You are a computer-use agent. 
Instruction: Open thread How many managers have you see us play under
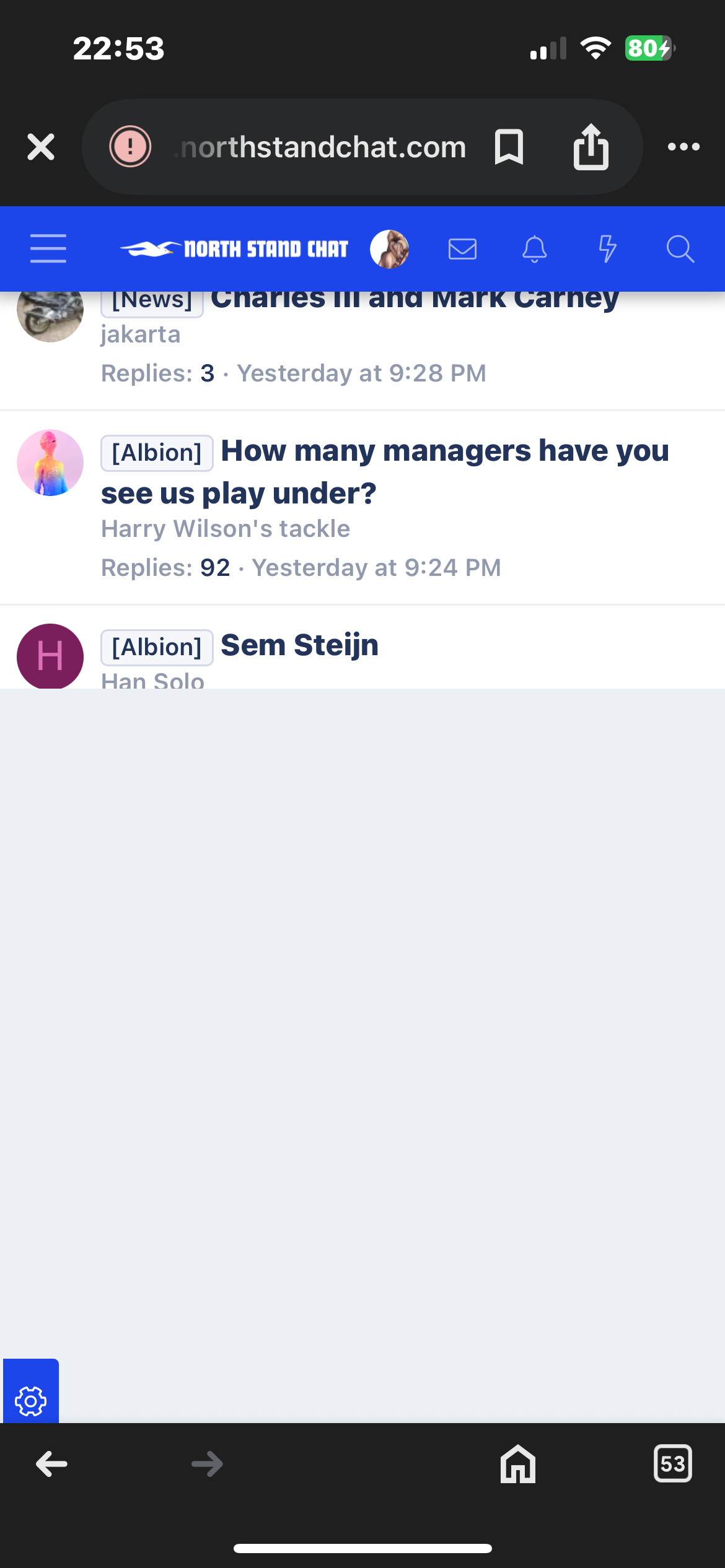tap(385, 472)
